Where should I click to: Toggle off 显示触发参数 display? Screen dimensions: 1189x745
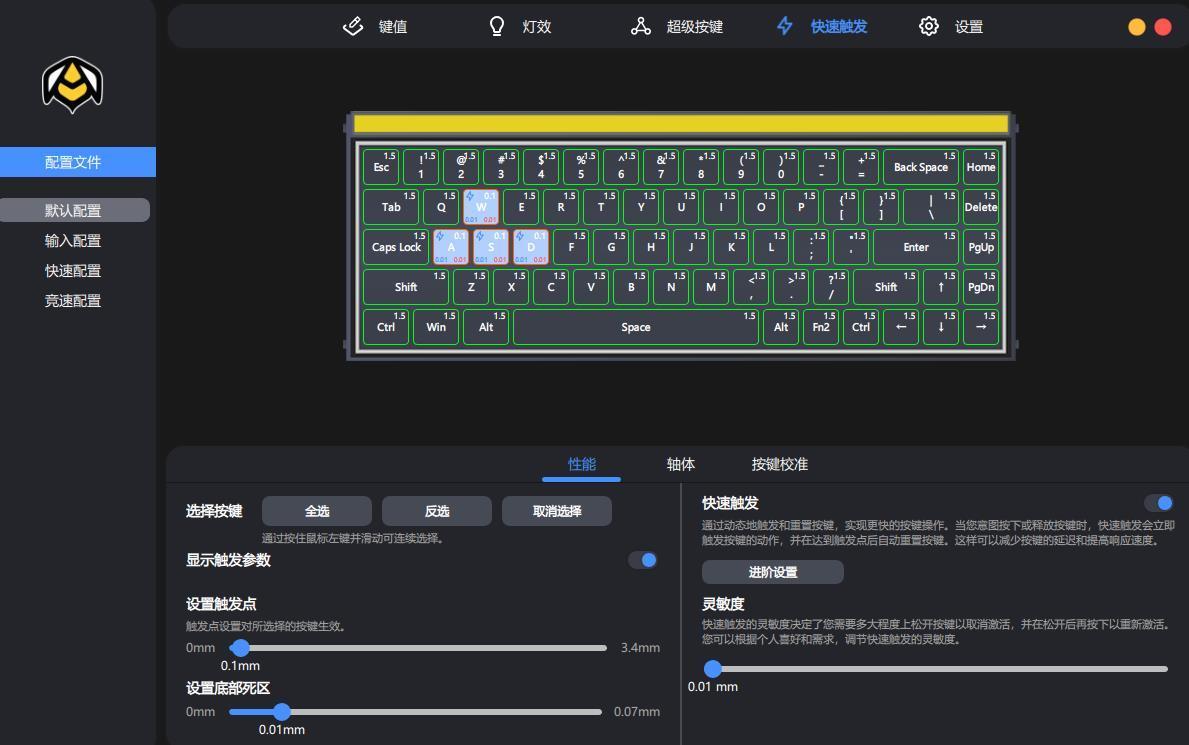coord(643,560)
